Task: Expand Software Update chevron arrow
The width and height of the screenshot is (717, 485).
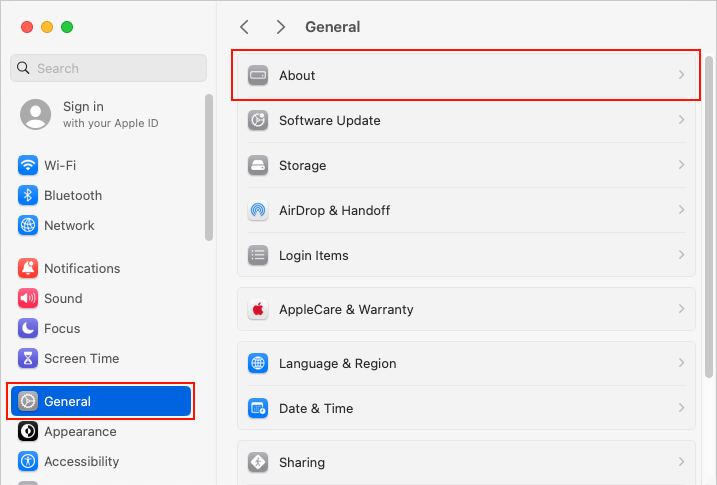Action: pos(681,120)
